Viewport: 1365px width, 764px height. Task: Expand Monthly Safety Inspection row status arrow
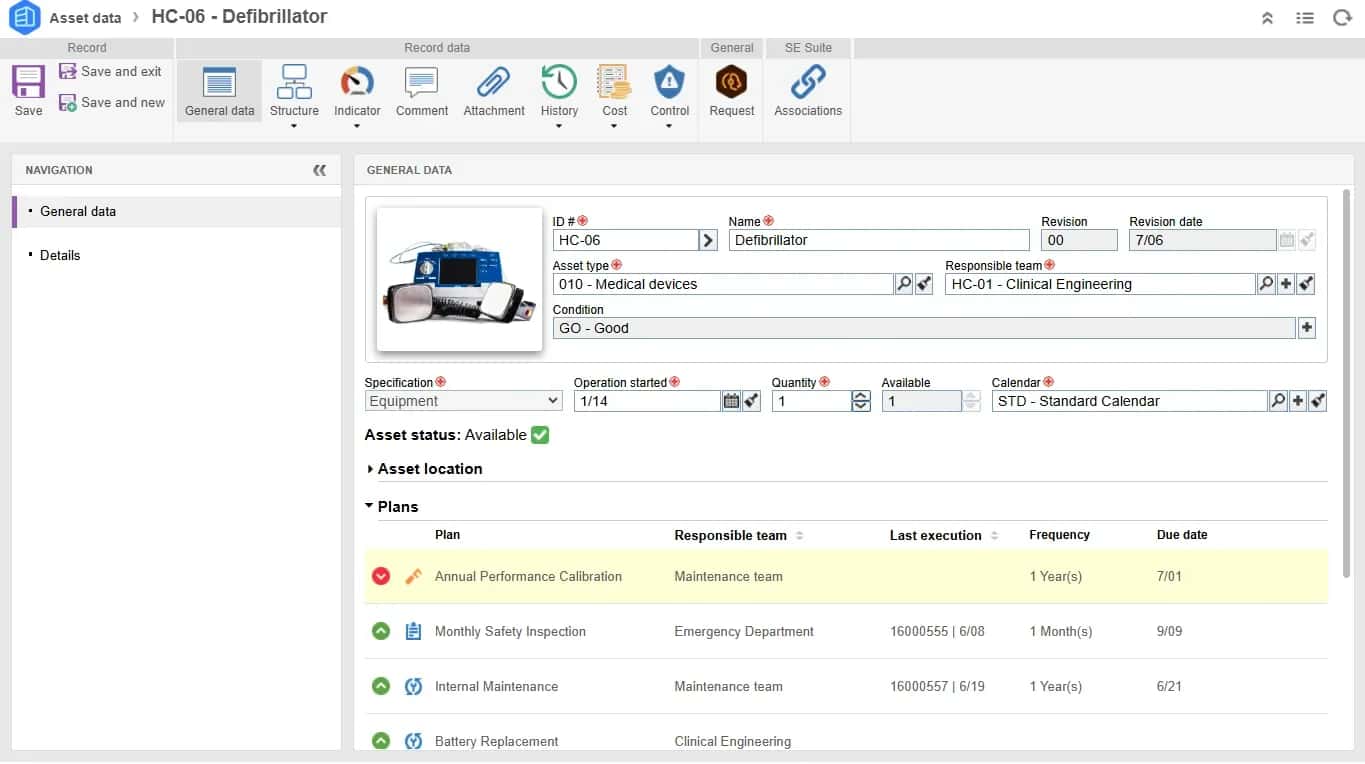click(x=381, y=631)
